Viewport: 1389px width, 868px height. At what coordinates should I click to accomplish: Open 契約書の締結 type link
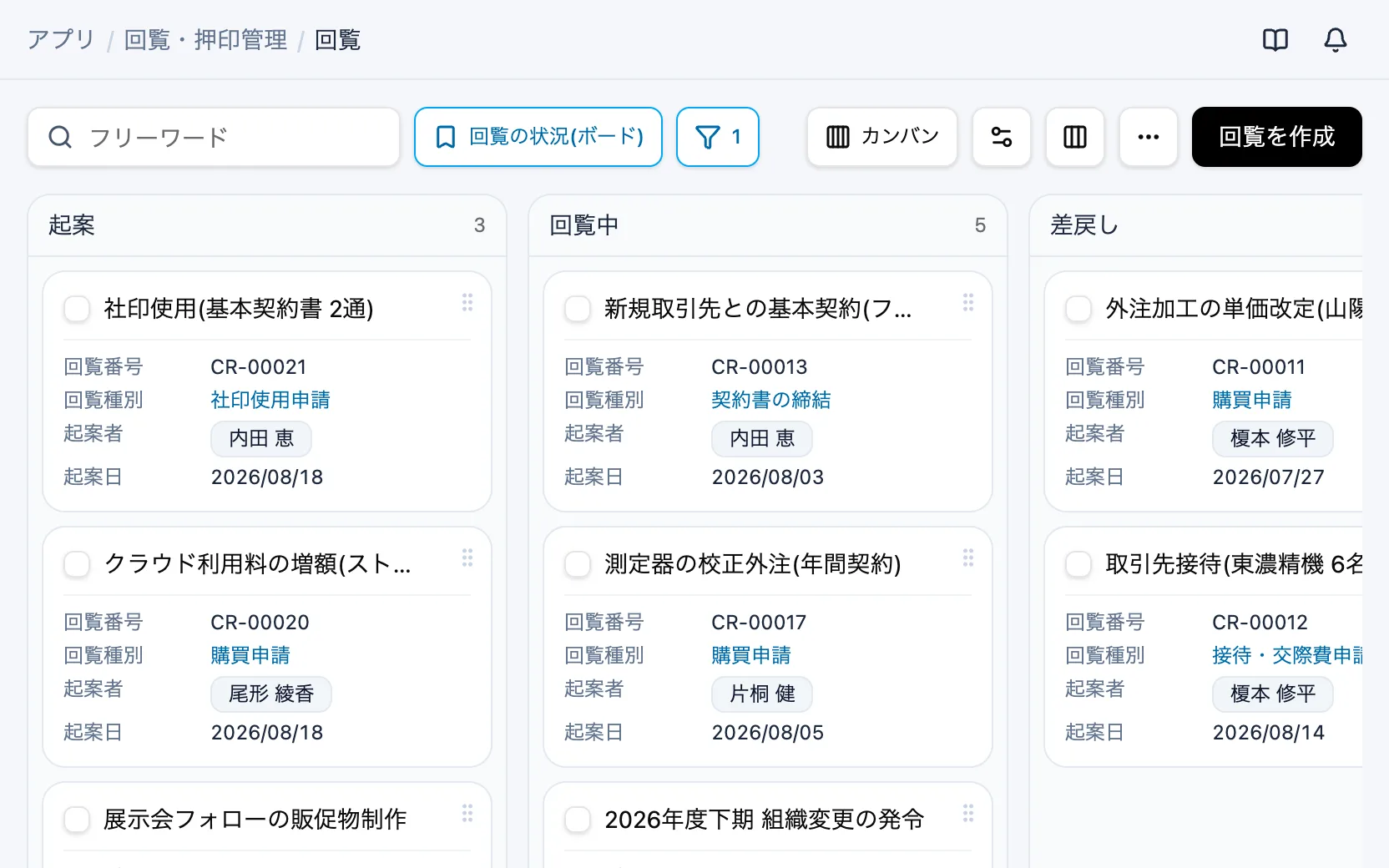pos(771,400)
